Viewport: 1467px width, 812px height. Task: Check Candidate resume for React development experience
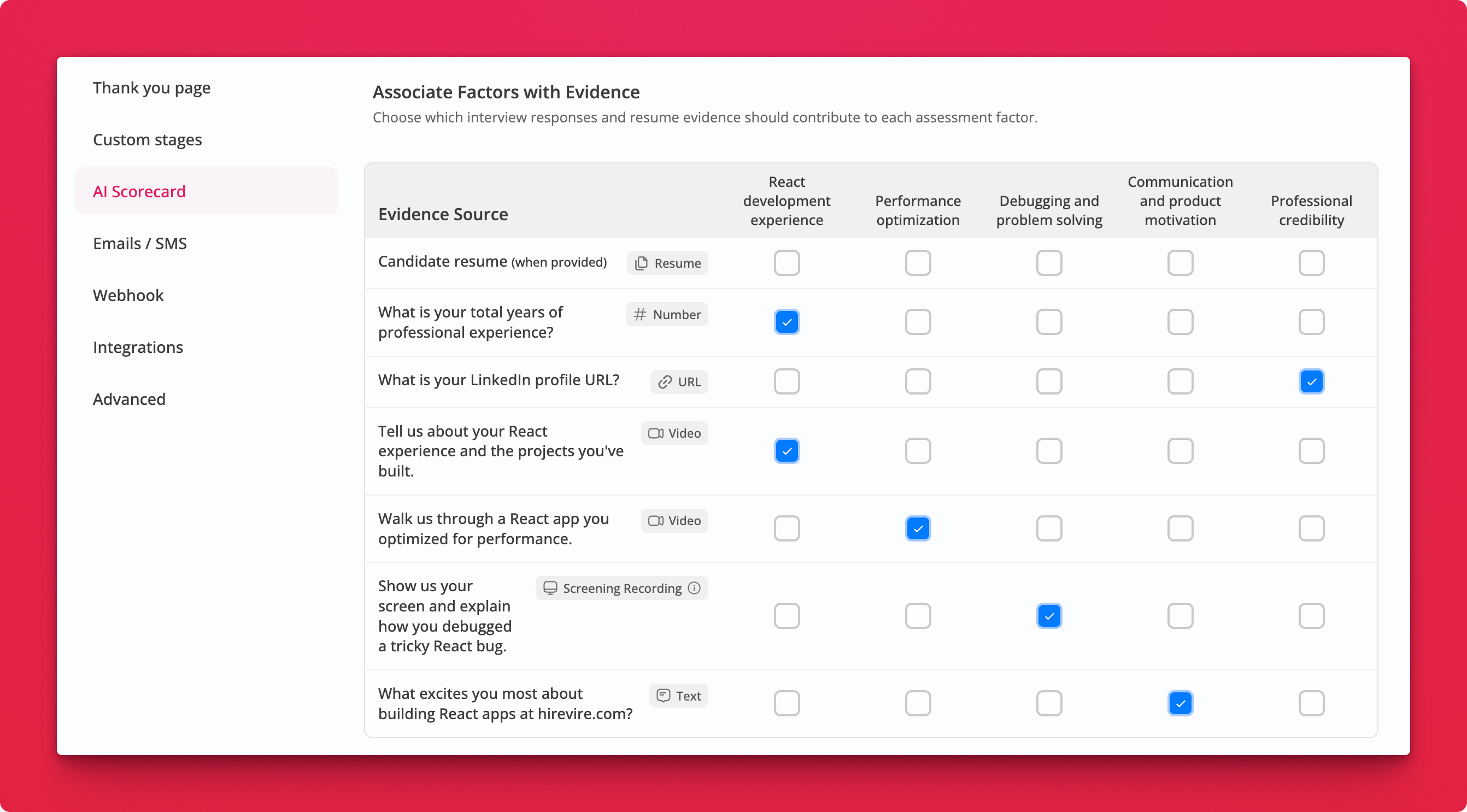click(787, 263)
